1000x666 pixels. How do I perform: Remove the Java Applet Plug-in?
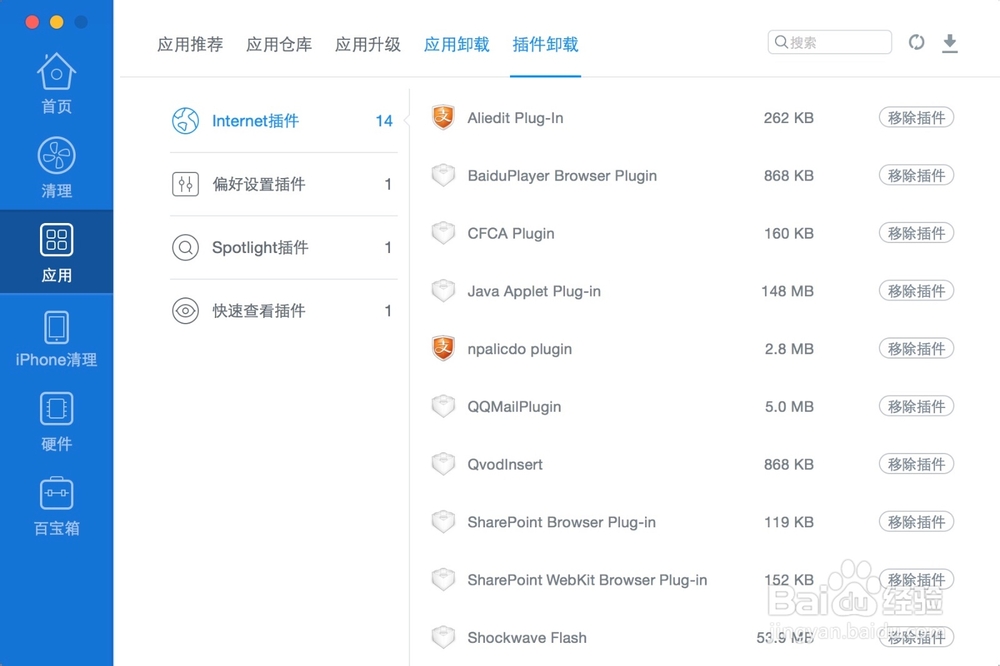tap(915, 291)
